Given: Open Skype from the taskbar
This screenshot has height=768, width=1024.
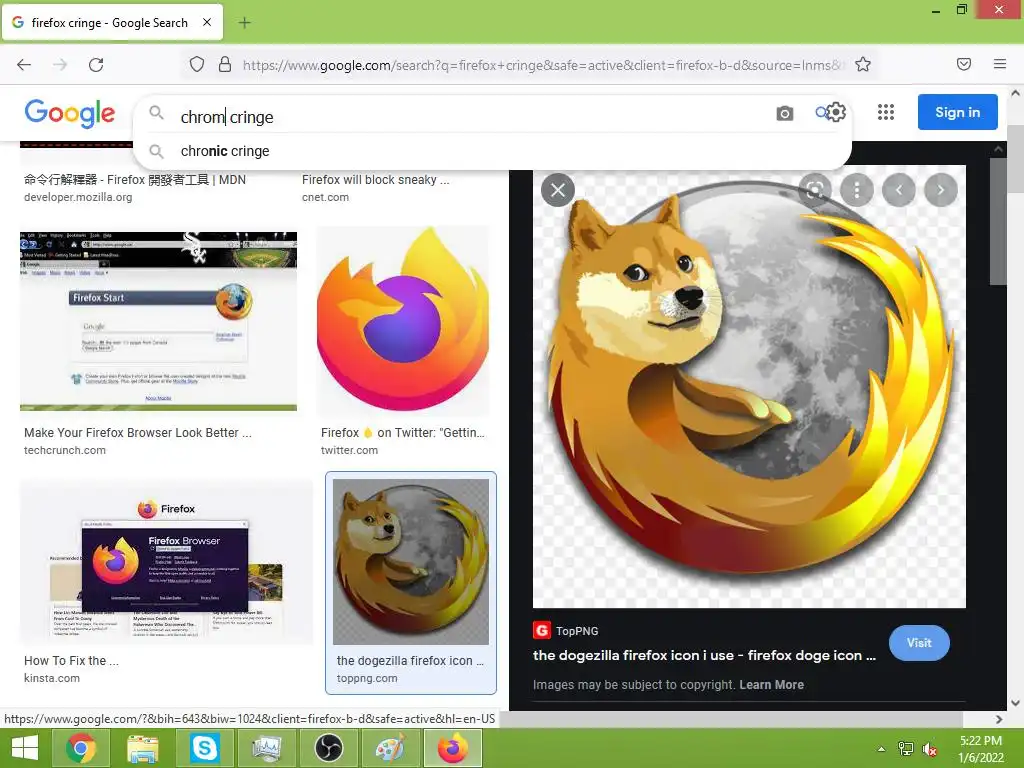Looking at the screenshot, I should pyautogui.click(x=204, y=748).
